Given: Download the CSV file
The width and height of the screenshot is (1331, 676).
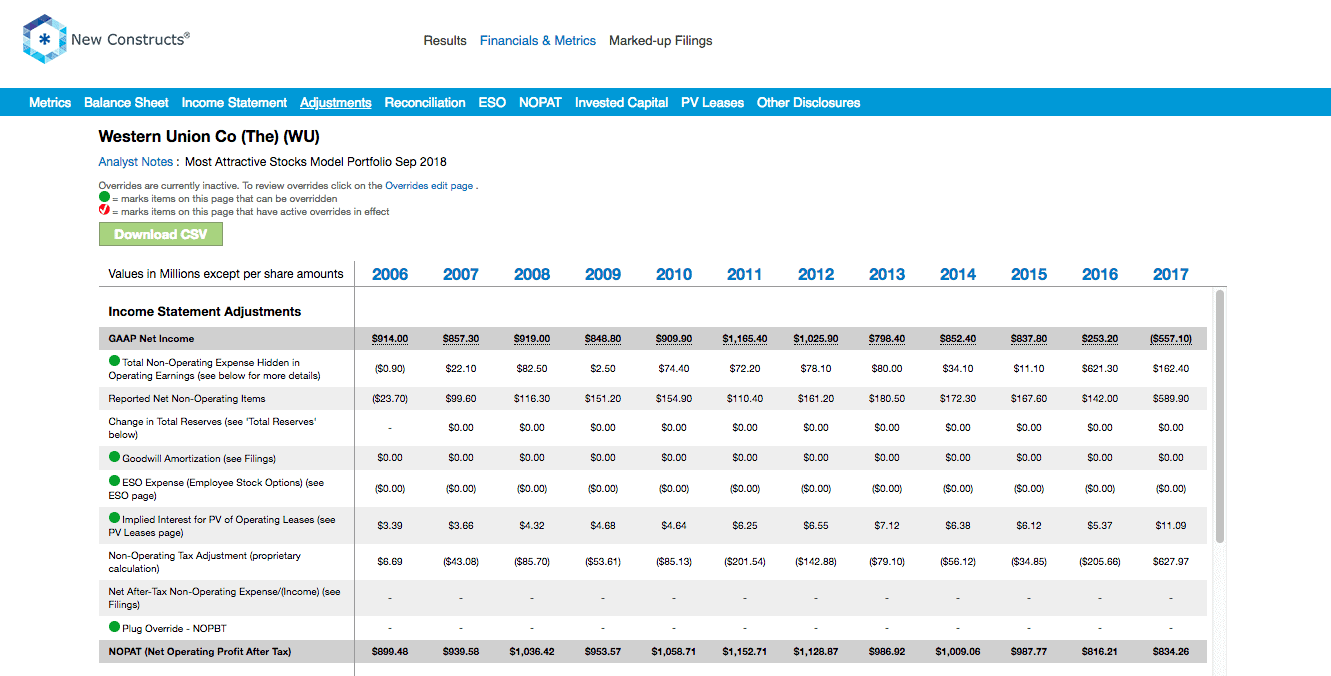Looking at the screenshot, I should pos(161,234).
